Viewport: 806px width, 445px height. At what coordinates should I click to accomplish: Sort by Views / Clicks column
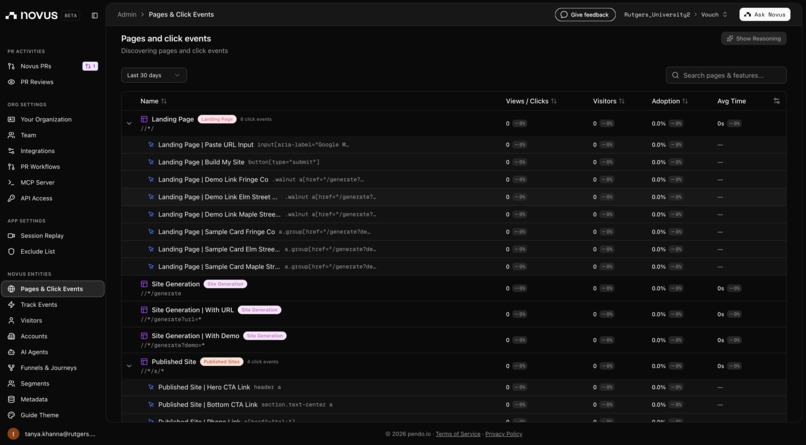pyautogui.click(x=531, y=101)
